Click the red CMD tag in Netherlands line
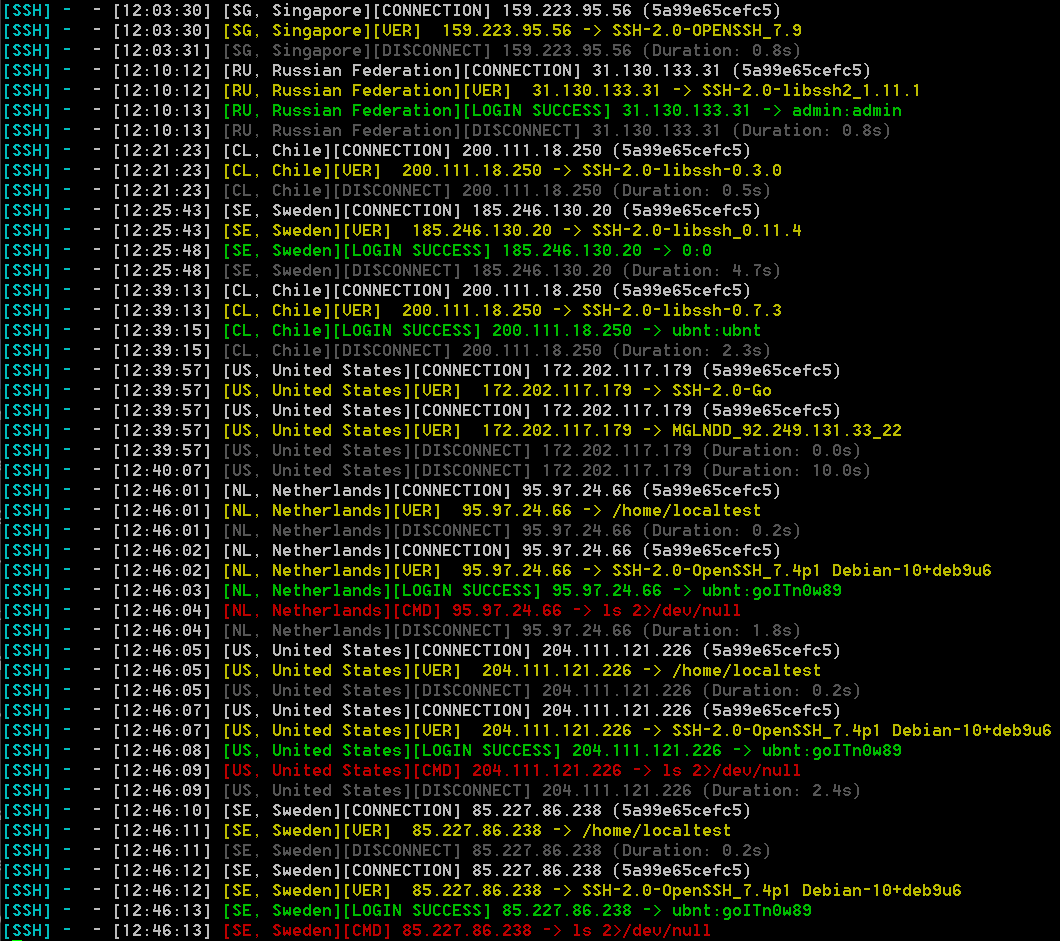The width and height of the screenshot is (1060, 941). [x=421, y=610]
